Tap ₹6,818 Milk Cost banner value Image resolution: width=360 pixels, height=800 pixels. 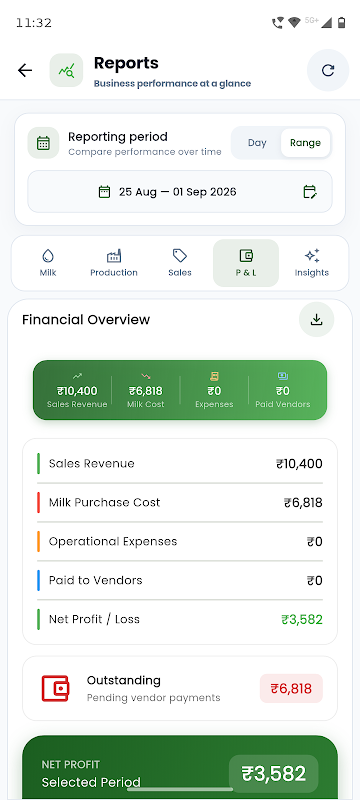(x=146, y=391)
